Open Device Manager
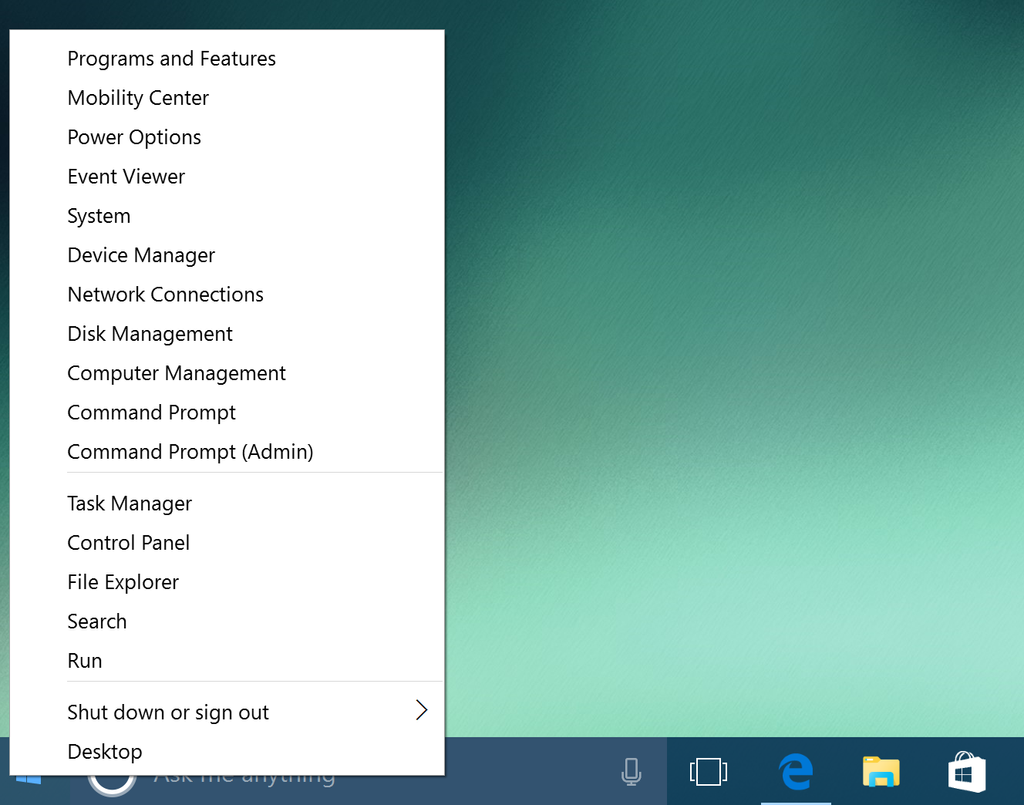Image resolution: width=1024 pixels, height=805 pixels. [x=141, y=255]
